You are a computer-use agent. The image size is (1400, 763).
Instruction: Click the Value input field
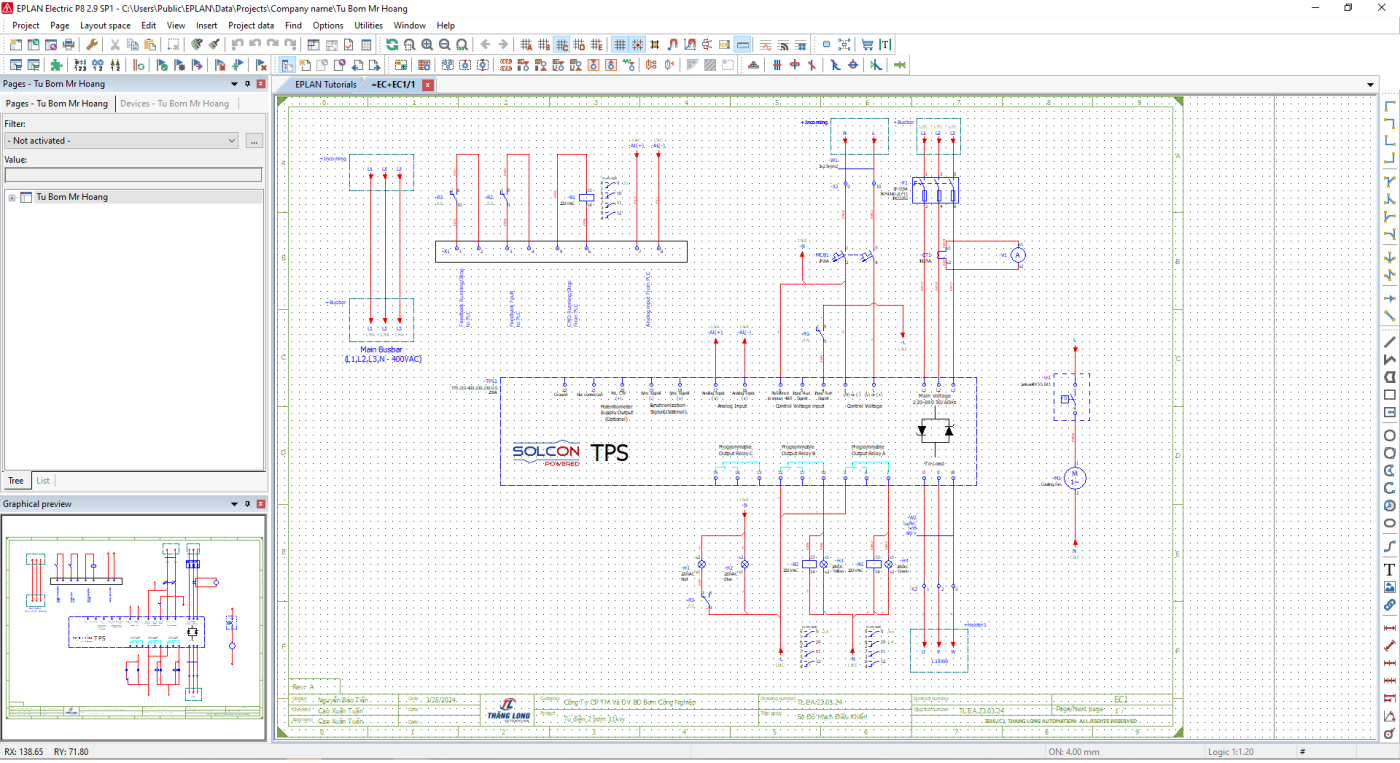[x=133, y=175]
